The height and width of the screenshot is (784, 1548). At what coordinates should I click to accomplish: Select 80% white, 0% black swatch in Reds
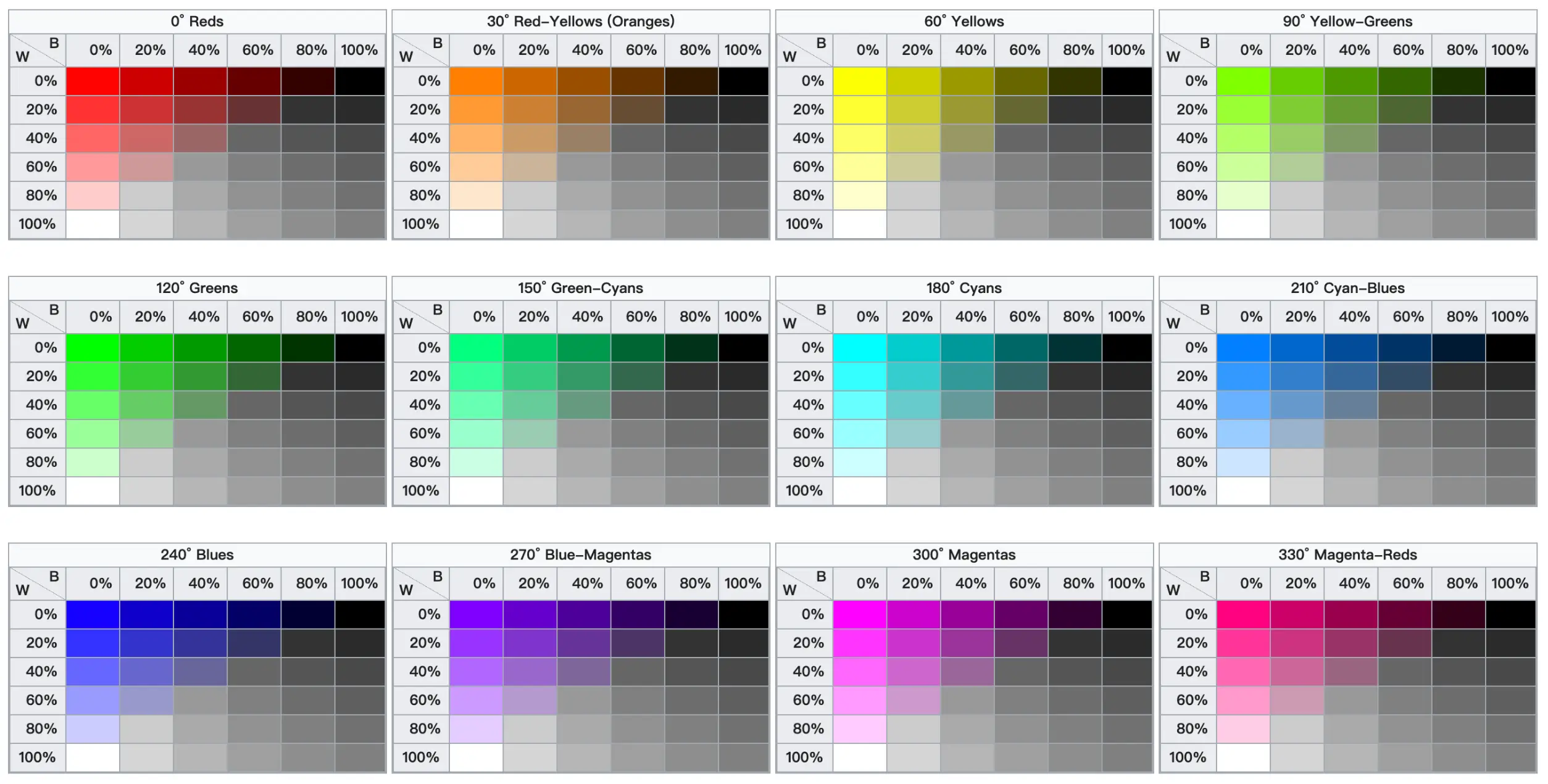pyautogui.click(x=93, y=196)
